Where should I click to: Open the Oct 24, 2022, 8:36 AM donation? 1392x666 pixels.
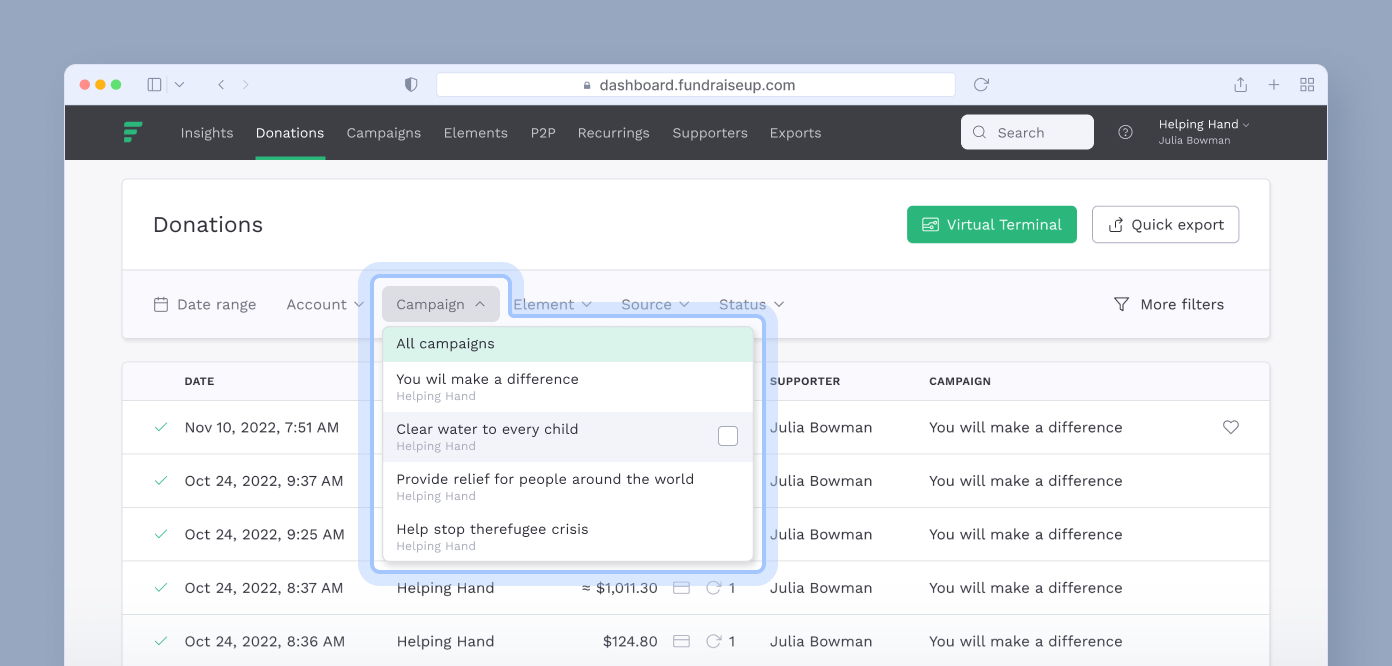pos(264,641)
